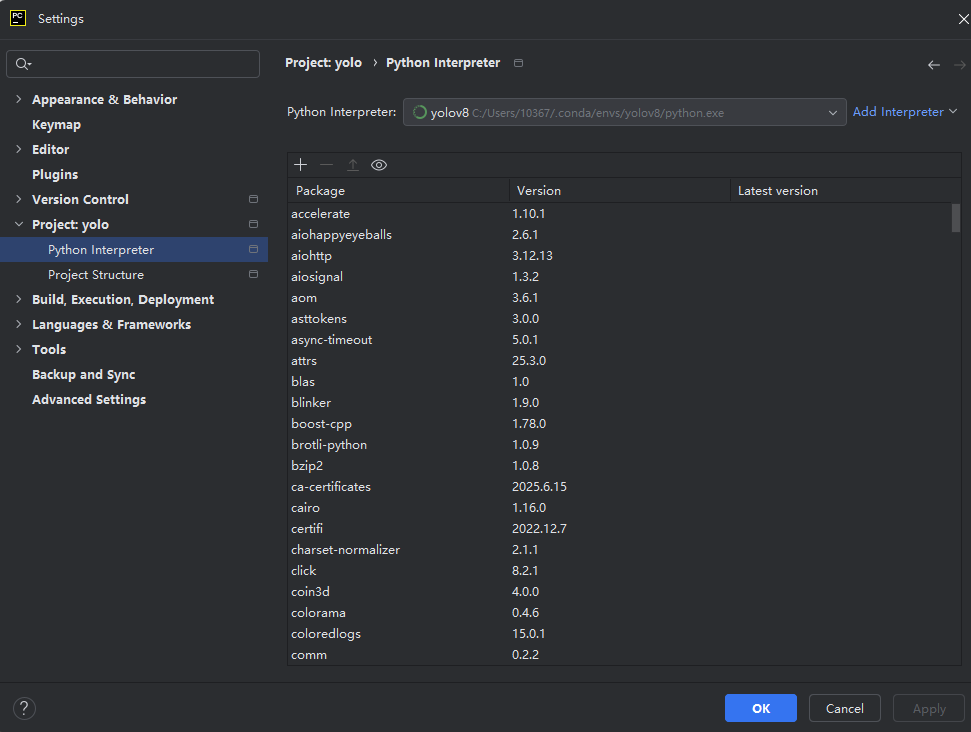Select the async-timeout package row
The height and width of the screenshot is (732, 971).
click(x=619, y=340)
